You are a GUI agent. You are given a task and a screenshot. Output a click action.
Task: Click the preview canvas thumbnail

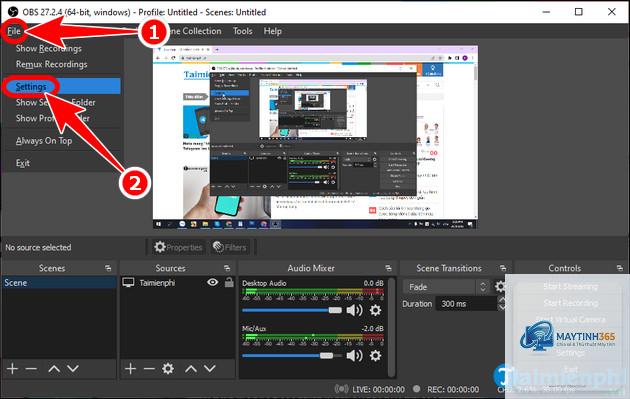[x=315, y=137]
